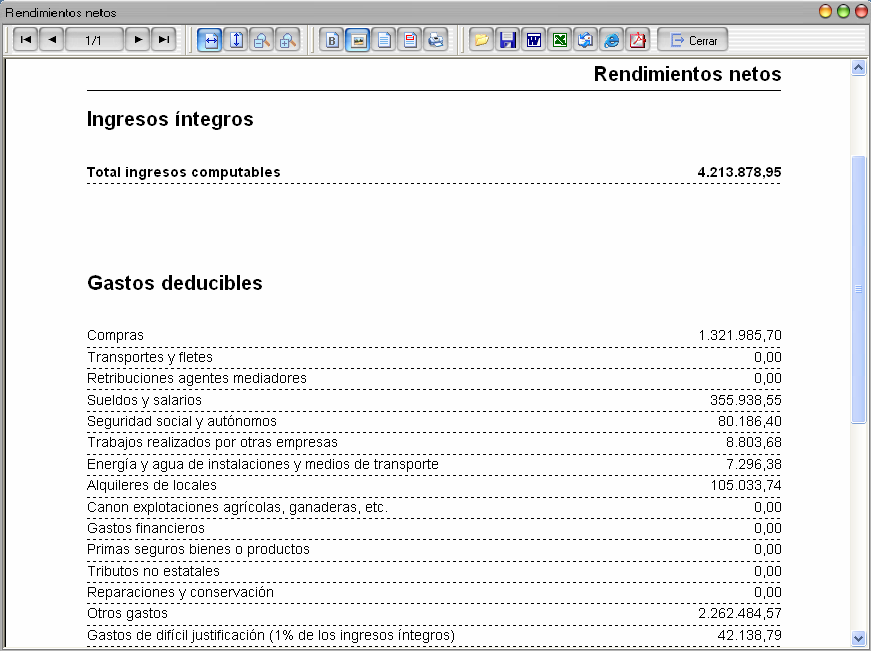The height and width of the screenshot is (655, 871).
Task: Toggle fit-to-width view mode
Action: [x=210, y=41]
